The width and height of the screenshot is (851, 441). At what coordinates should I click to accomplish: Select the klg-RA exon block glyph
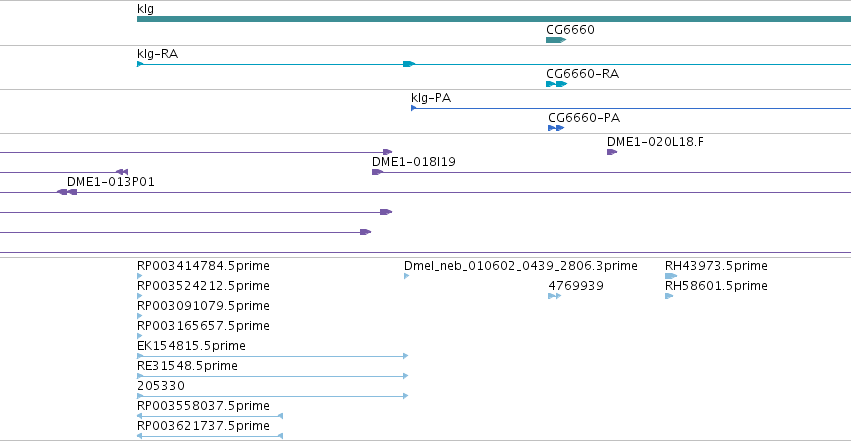pos(409,64)
